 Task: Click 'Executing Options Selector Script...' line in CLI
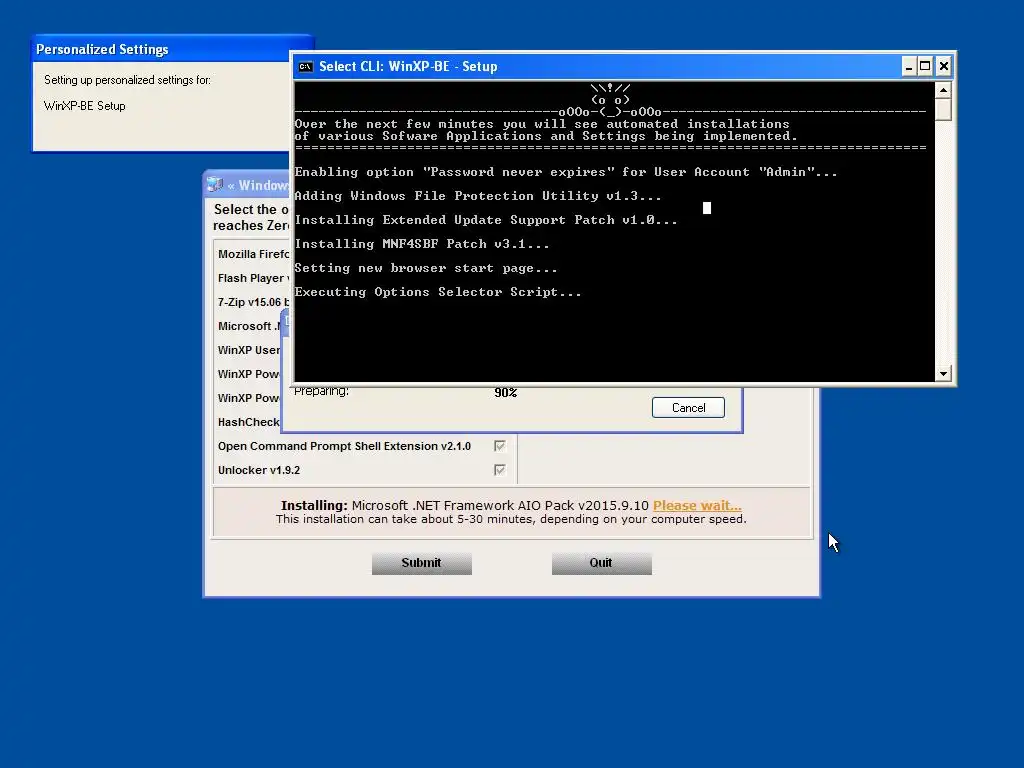click(x=438, y=292)
